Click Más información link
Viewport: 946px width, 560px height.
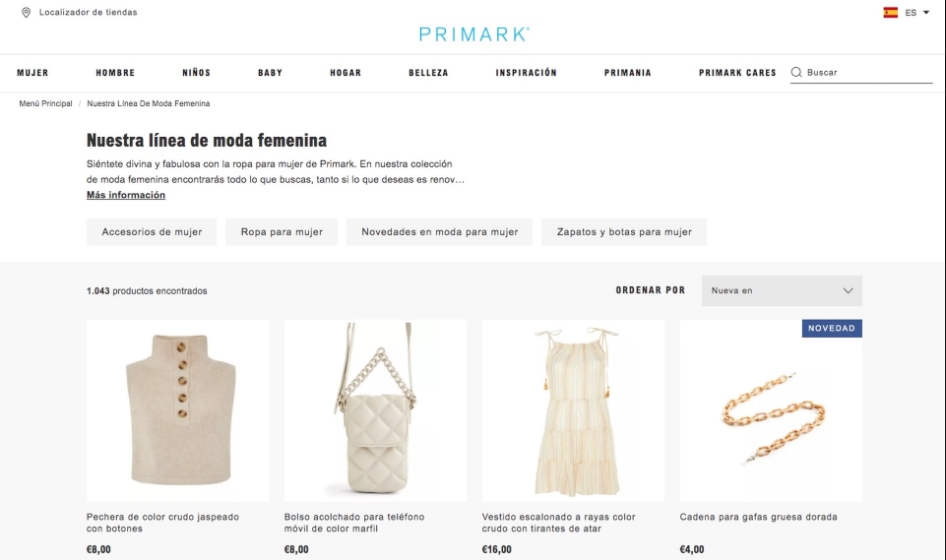click(x=125, y=195)
